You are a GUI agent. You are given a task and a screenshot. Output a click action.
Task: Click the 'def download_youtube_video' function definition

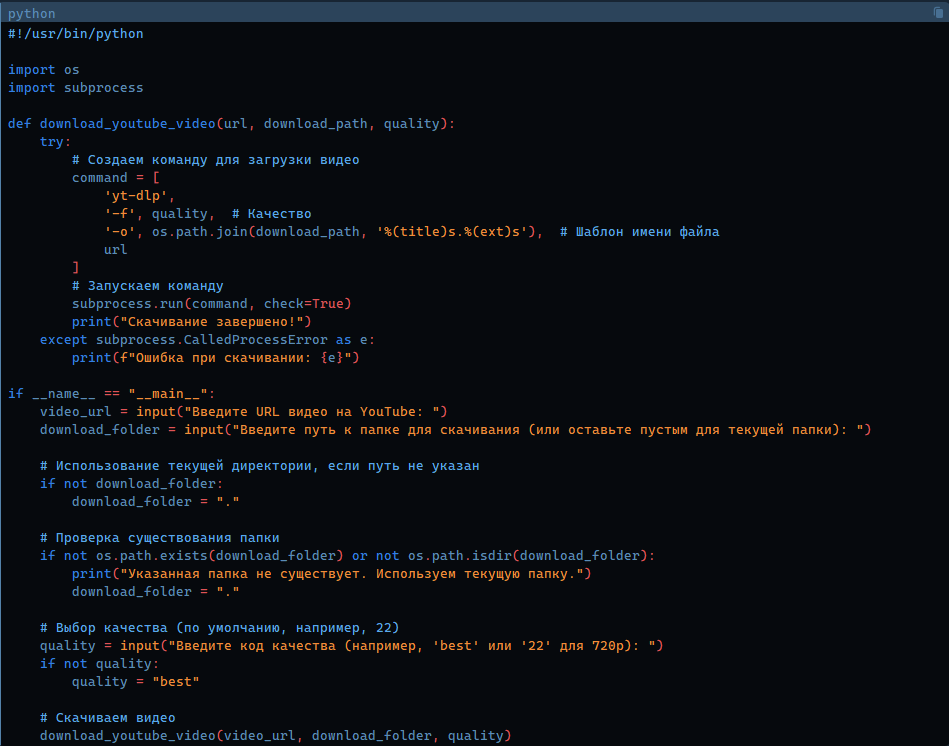coord(231,124)
